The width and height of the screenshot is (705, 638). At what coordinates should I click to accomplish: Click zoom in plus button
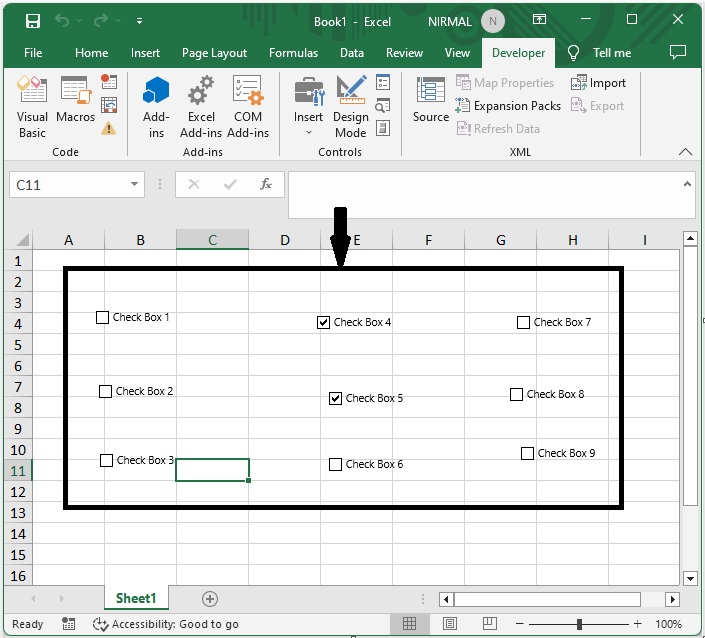tap(637, 624)
